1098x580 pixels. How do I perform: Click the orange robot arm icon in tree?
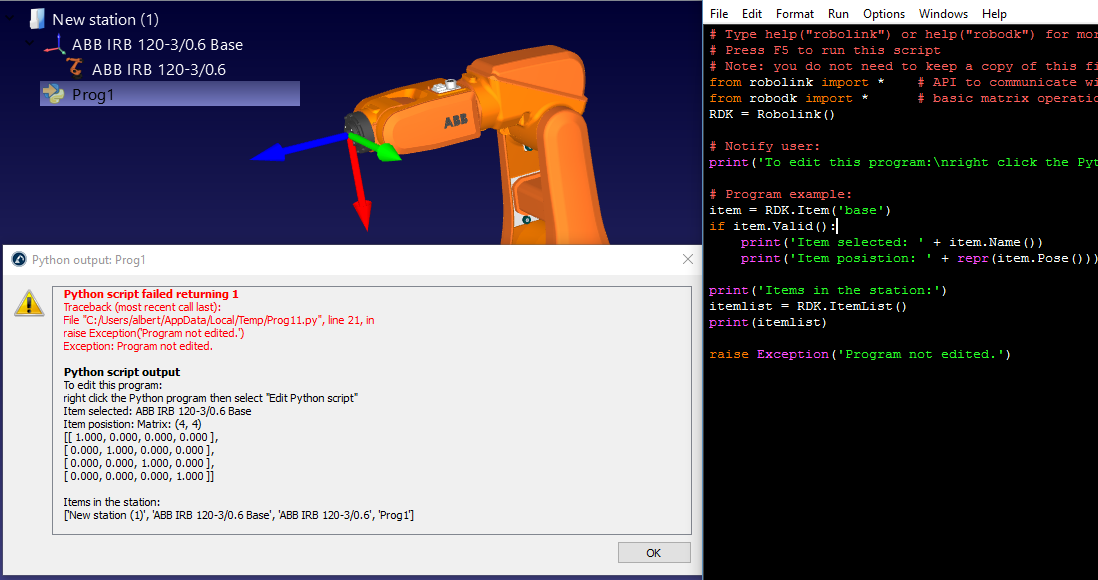point(76,69)
